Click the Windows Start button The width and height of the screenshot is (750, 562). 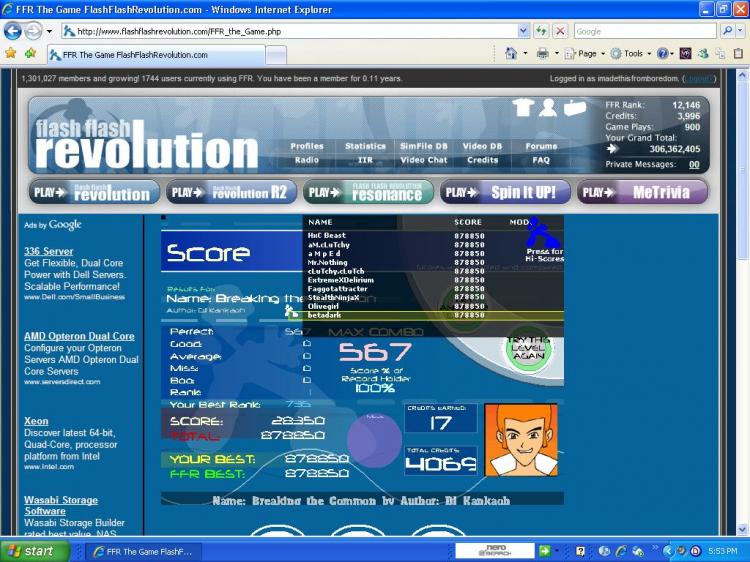click(30, 551)
